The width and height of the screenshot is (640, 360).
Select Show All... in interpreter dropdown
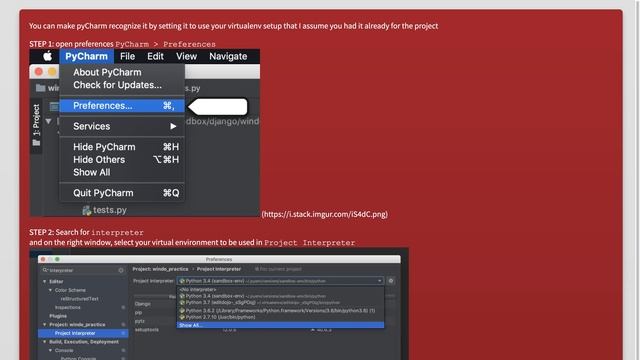click(x=280, y=325)
